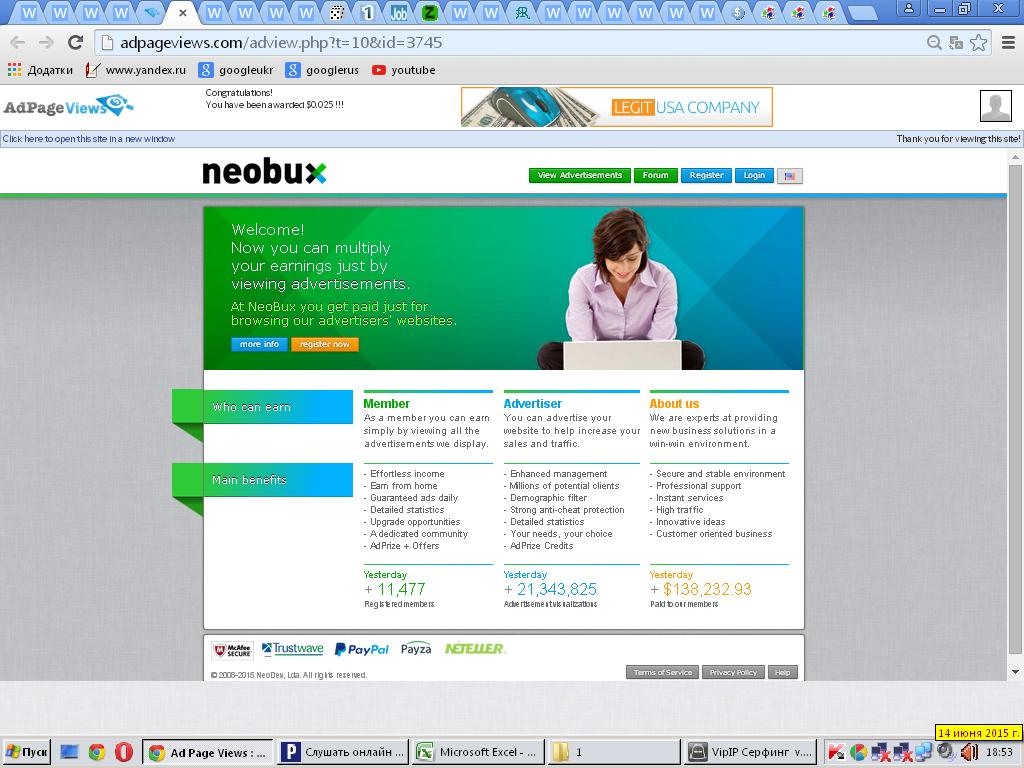Open the language flag selector
The width and height of the screenshot is (1024, 768).
790,176
